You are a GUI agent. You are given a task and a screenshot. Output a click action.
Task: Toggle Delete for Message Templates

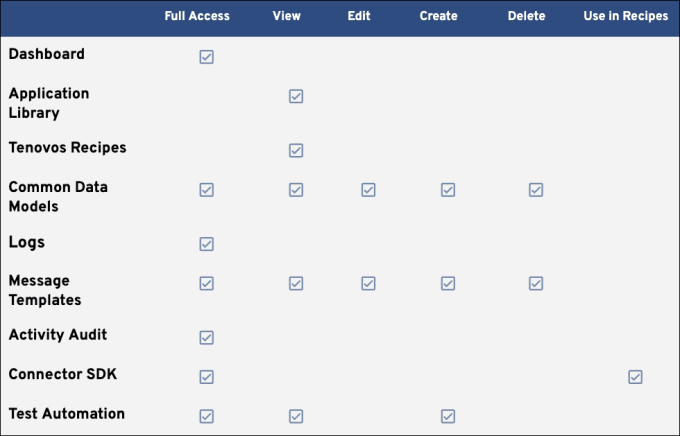[x=535, y=283]
